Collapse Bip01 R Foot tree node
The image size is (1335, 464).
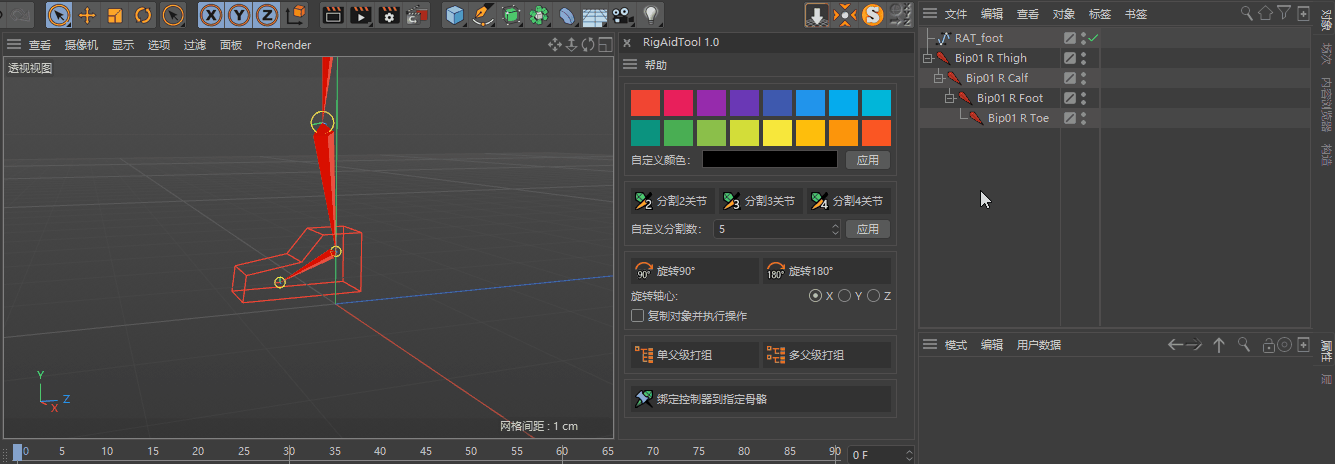[x=949, y=98]
